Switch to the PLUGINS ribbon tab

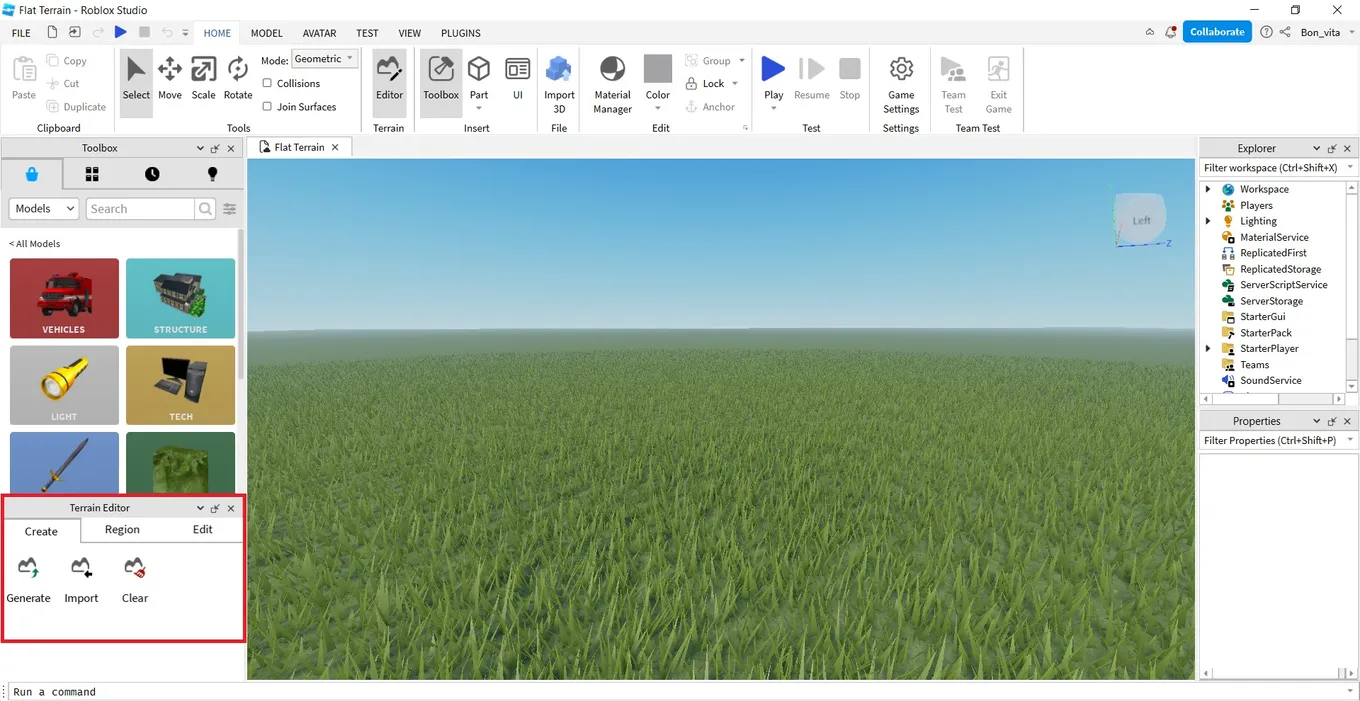461,33
